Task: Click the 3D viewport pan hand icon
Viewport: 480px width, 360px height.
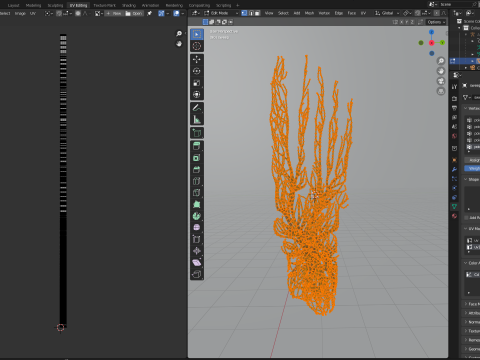Action: (441, 71)
